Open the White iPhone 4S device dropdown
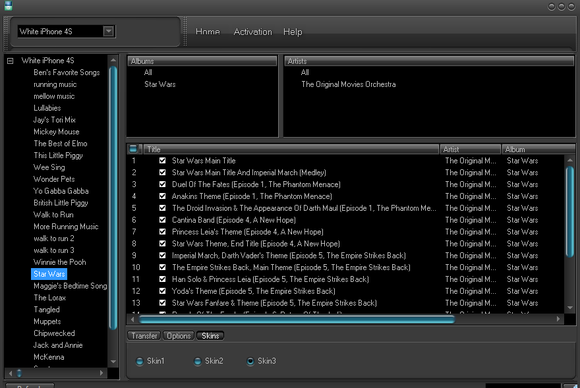Screen dimensions: 580x388 click(x=108, y=31)
